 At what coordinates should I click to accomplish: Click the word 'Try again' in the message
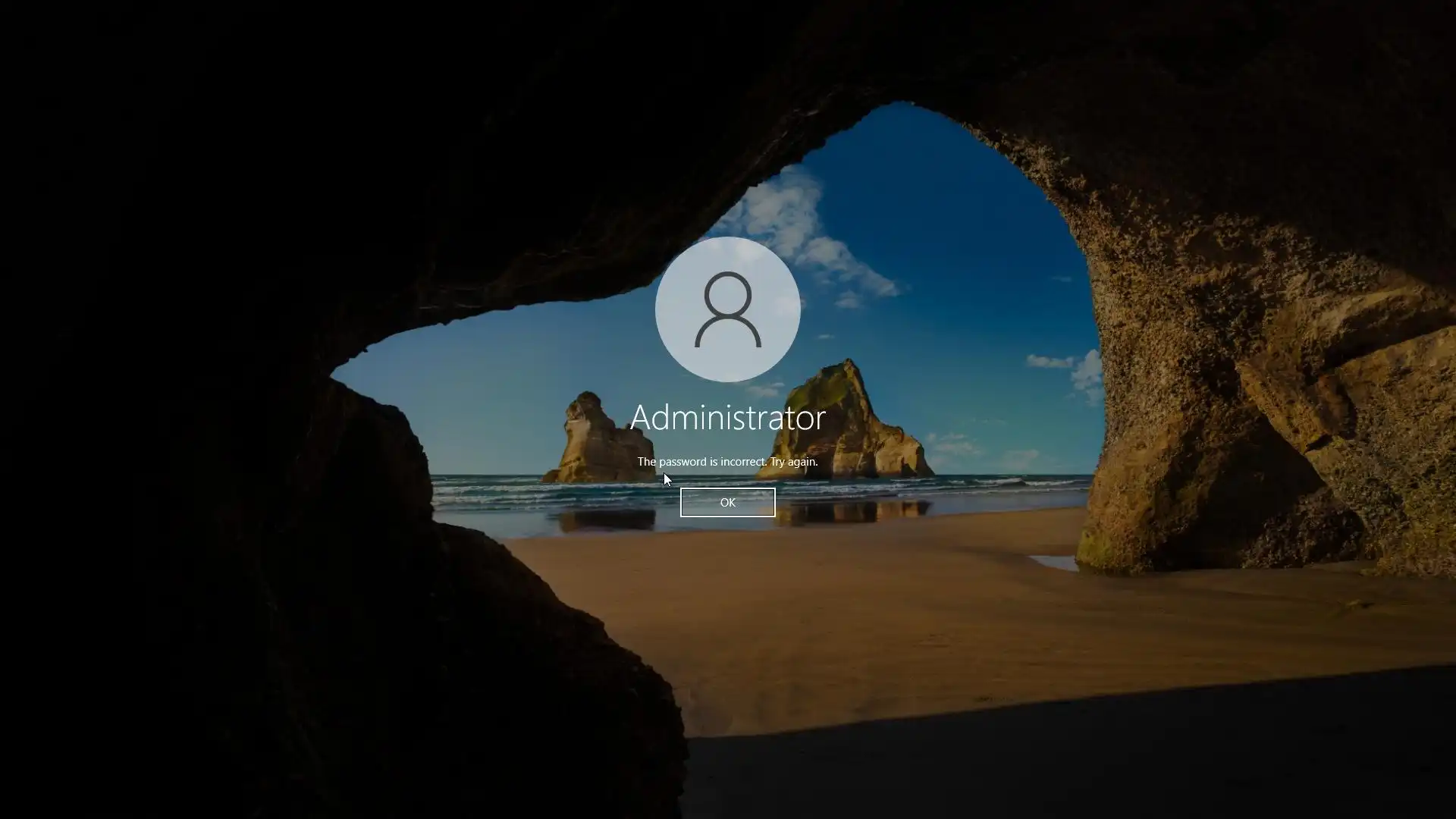point(793,461)
